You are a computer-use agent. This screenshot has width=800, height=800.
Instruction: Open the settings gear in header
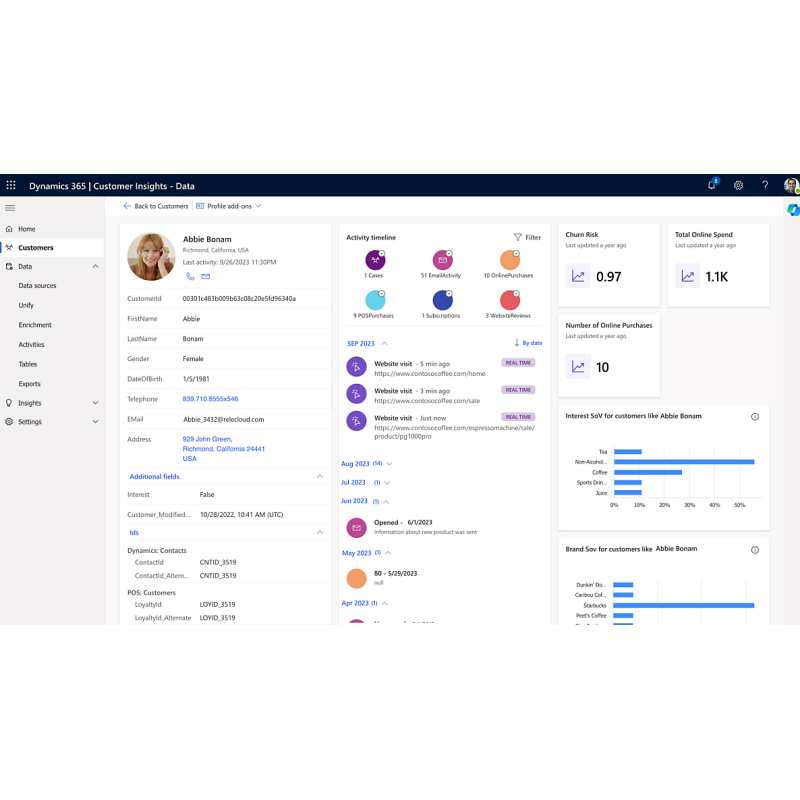pos(738,185)
